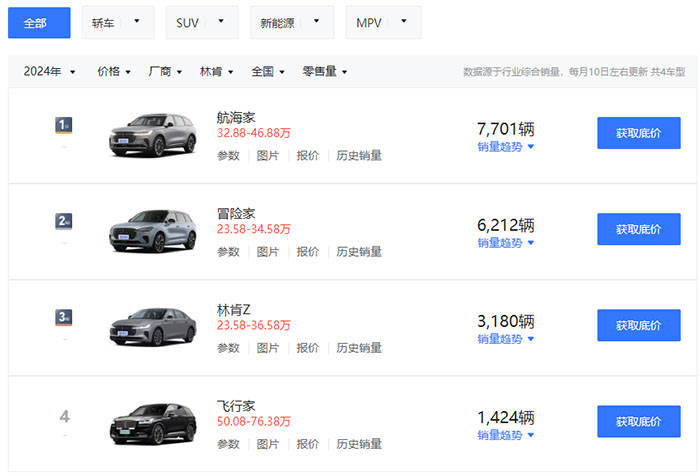Viewport: 700px width, 476px height.
Task: Click the 3,180辆 sales figure
Action: click(x=506, y=322)
